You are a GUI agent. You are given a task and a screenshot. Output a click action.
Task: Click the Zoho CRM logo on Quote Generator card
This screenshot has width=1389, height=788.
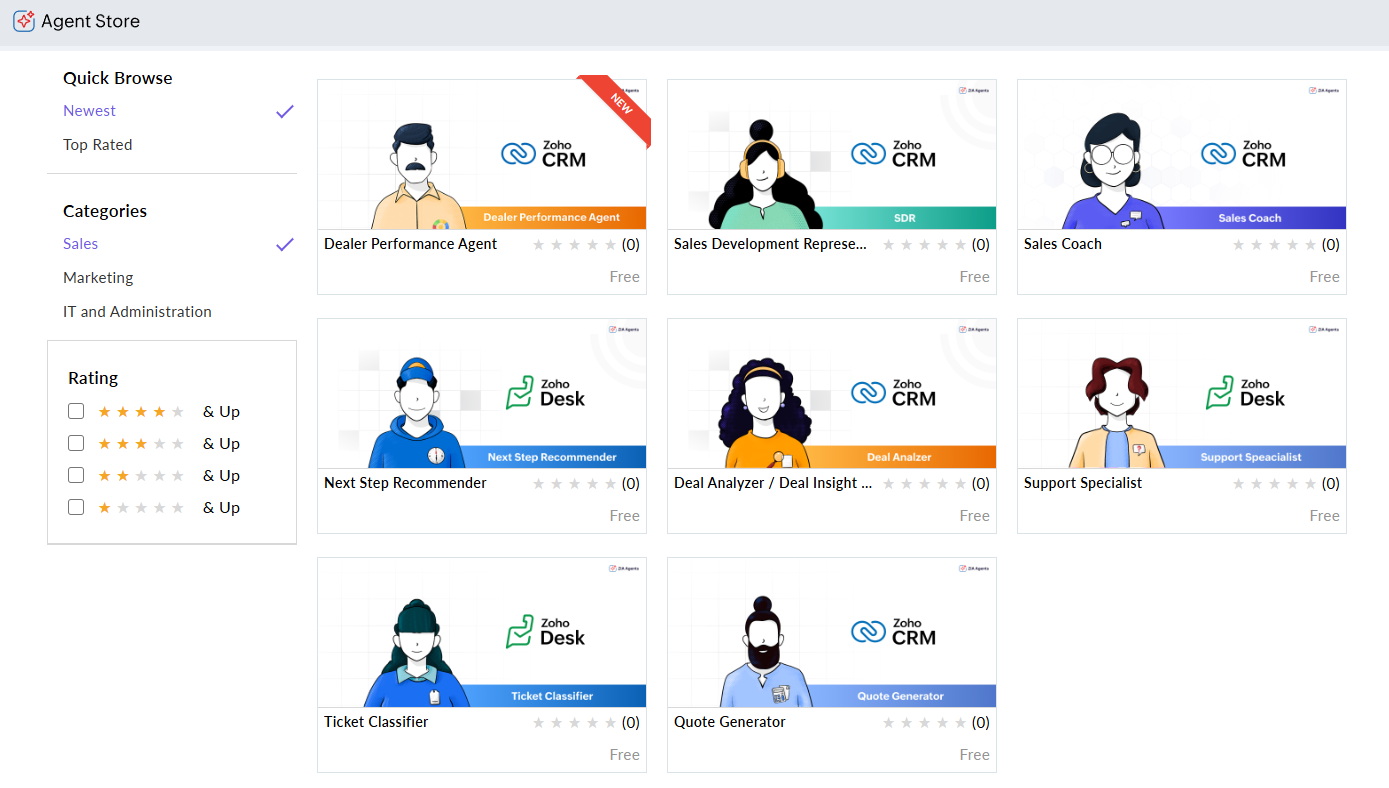point(893,631)
